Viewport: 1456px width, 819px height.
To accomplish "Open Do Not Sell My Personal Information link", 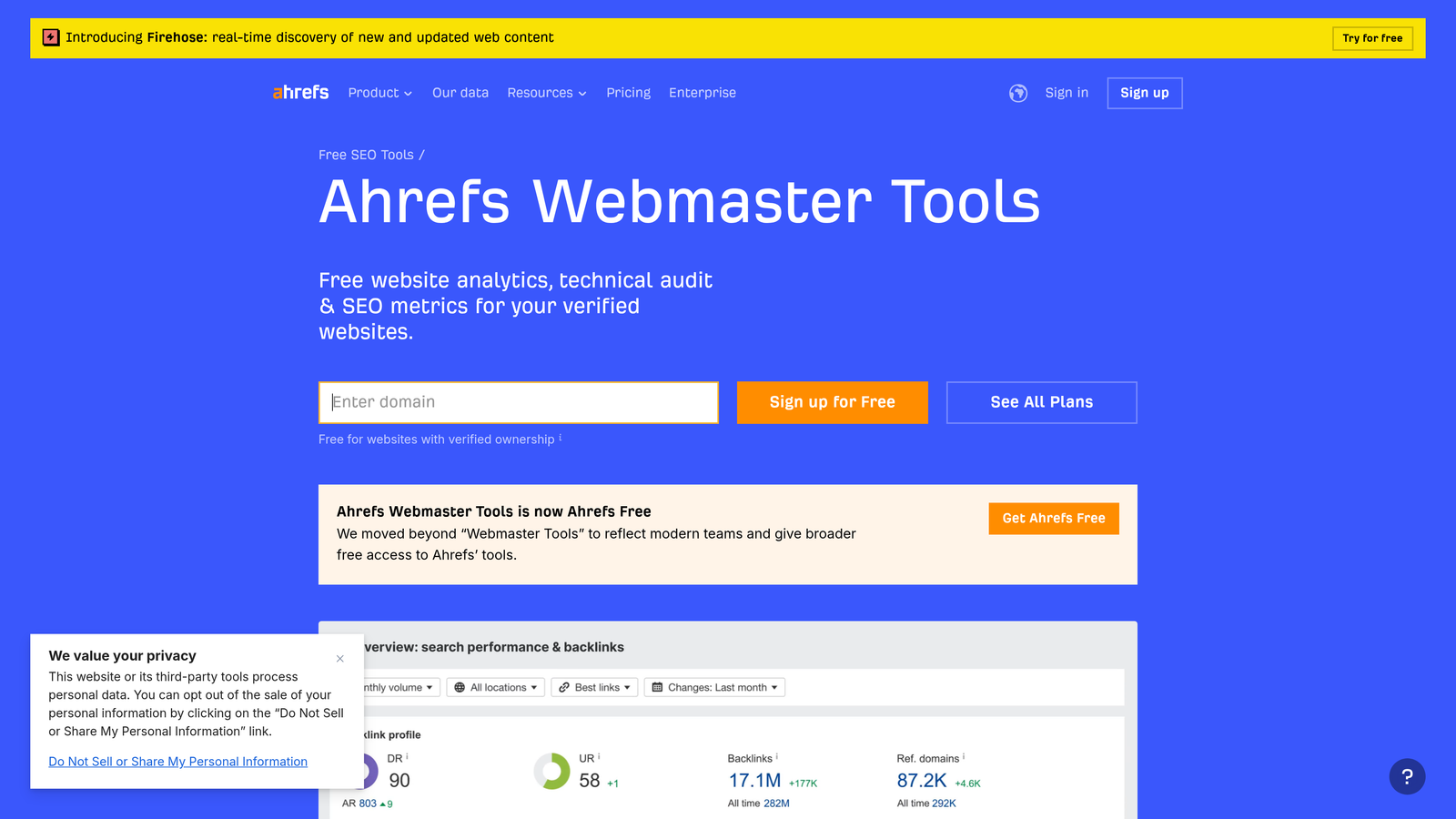I will (x=177, y=762).
